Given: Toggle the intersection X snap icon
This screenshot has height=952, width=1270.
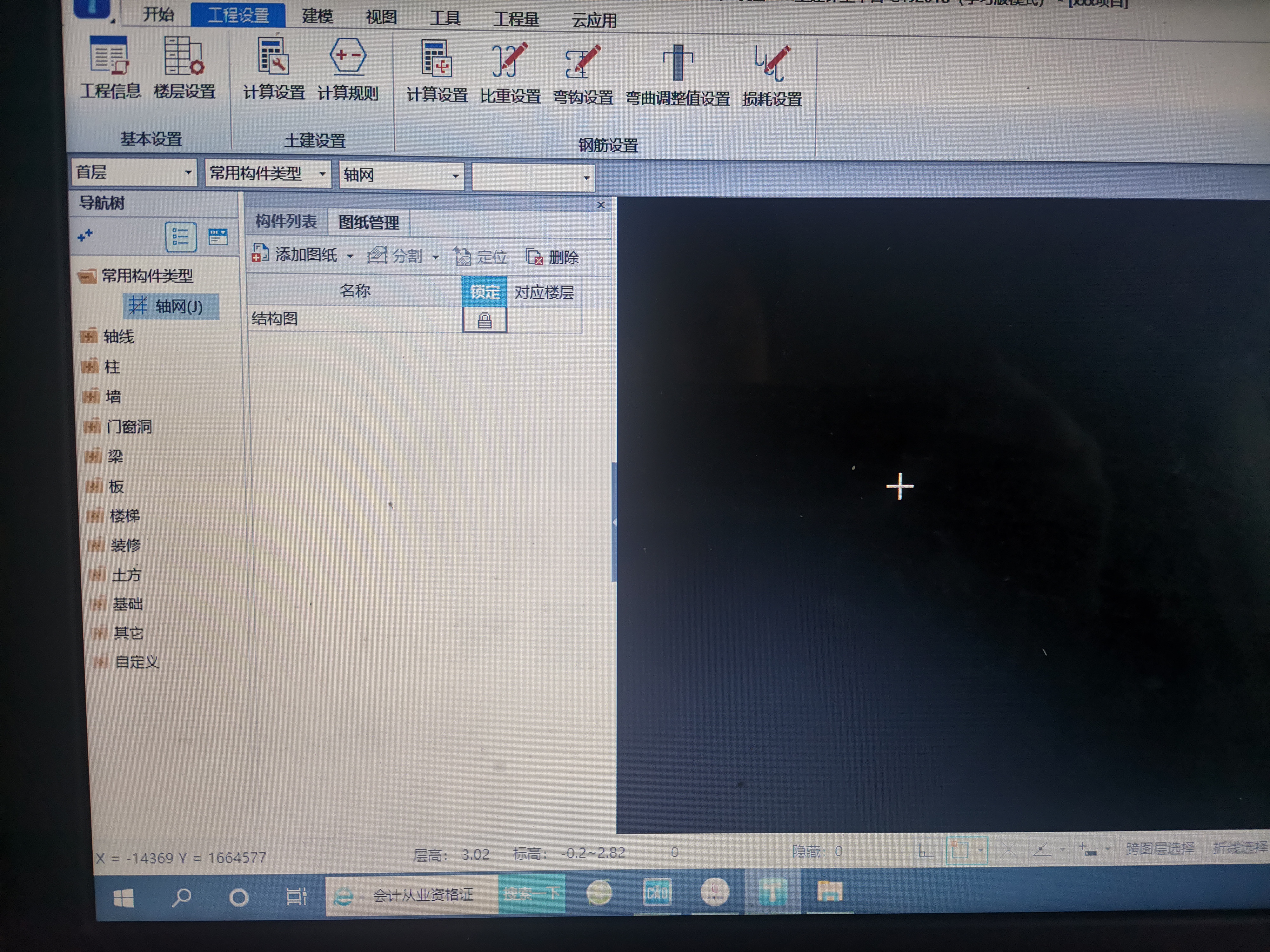Looking at the screenshot, I should pyautogui.click(x=1009, y=849).
